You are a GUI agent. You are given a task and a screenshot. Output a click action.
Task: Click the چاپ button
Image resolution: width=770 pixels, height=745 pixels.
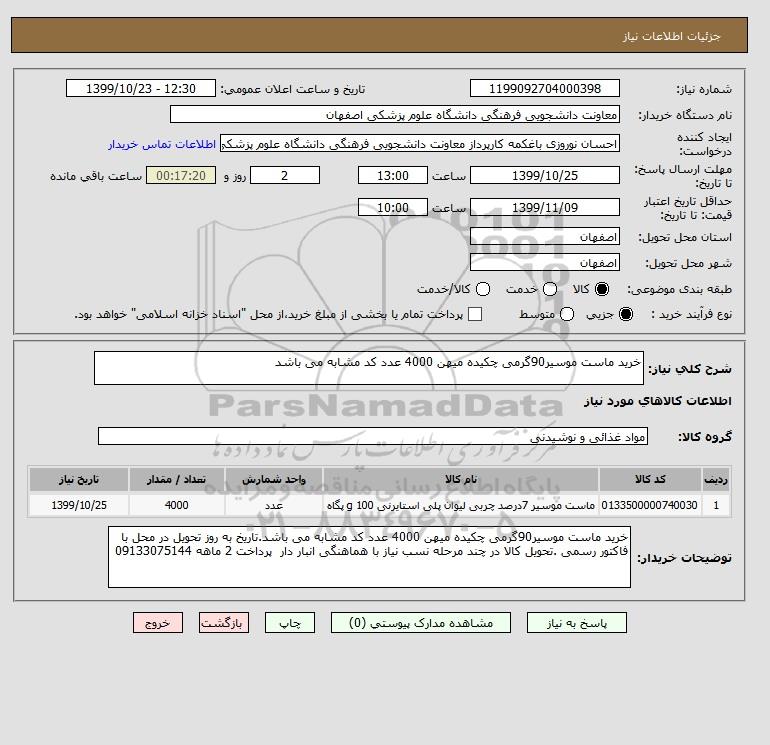tap(290, 623)
